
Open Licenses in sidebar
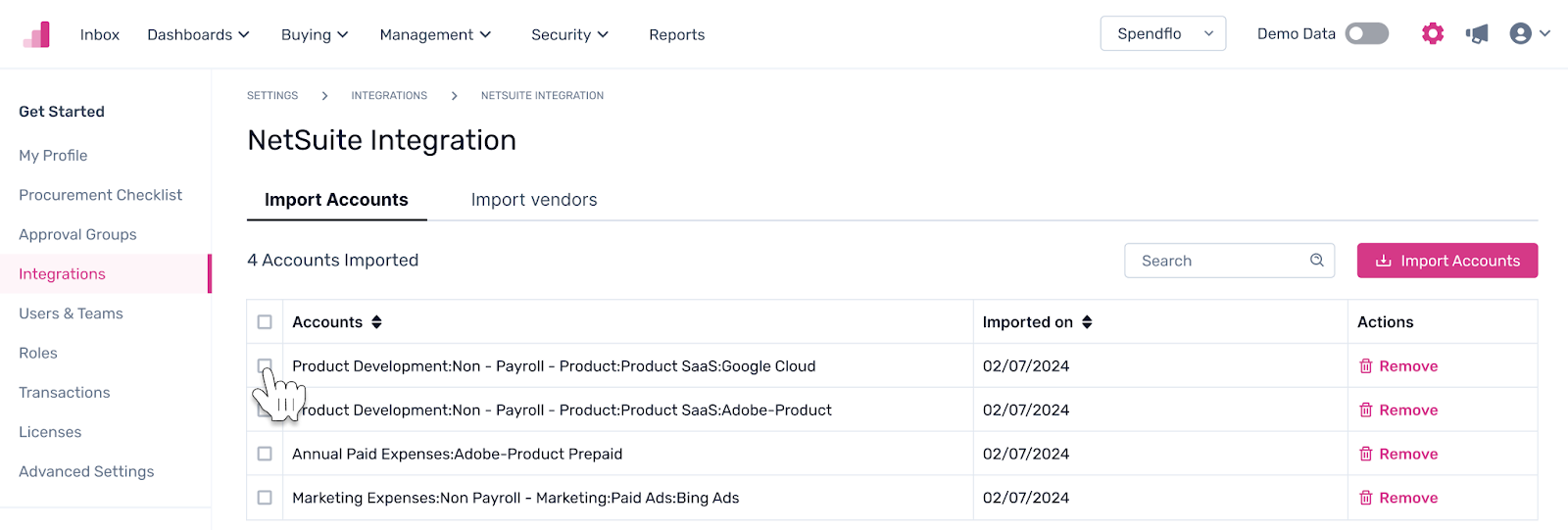[50, 432]
